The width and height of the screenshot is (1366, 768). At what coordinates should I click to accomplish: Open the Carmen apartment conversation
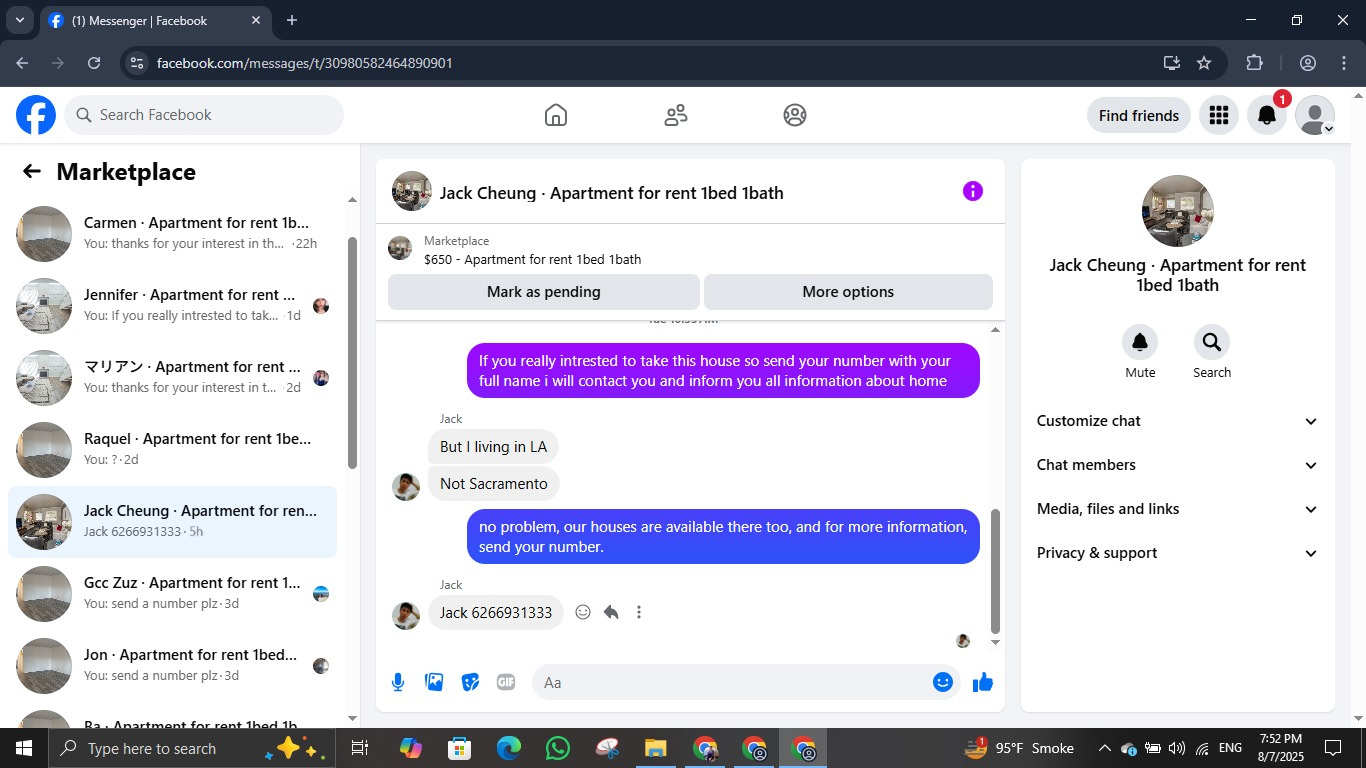point(172,234)
